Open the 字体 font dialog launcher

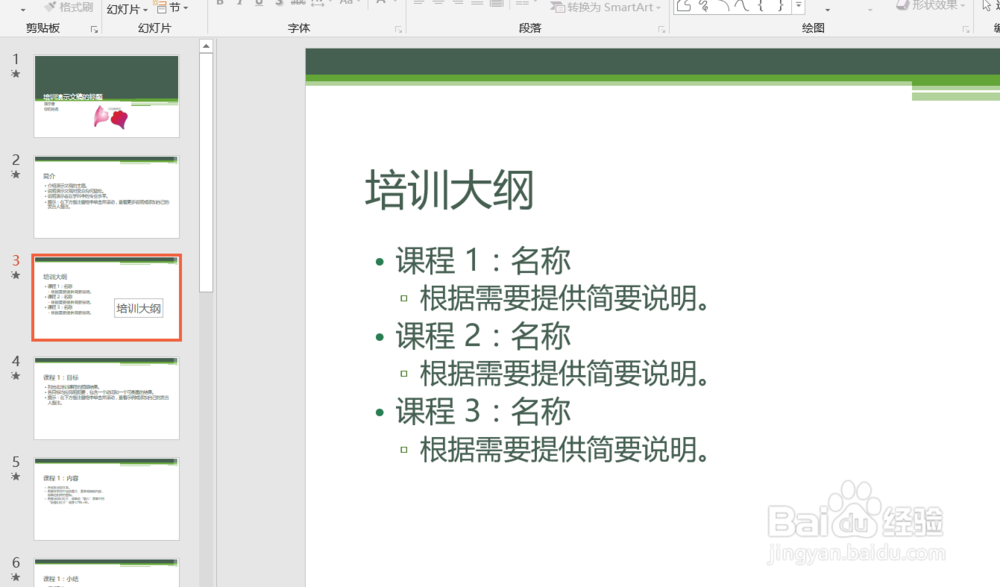pyautogui.click(x=399, y=29)
